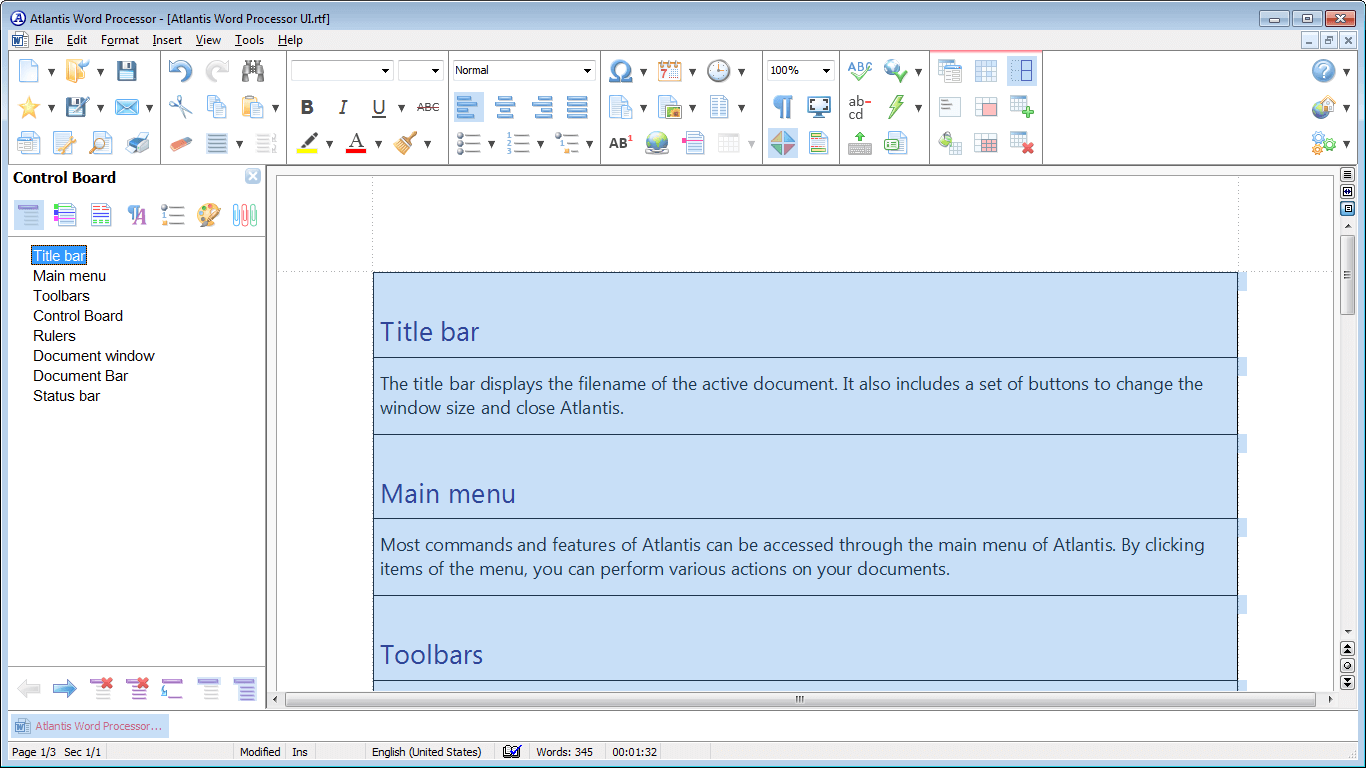Click the Paste clipboard icon
Screen dimensions: 1366x768
pos(253,107)
